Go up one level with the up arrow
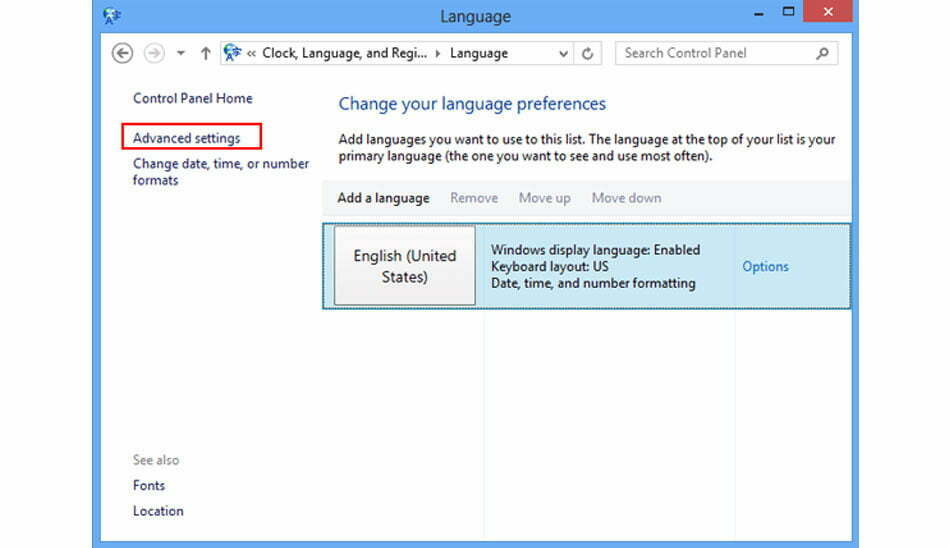This screenshot has height=548, width=950. pos(205,53)
